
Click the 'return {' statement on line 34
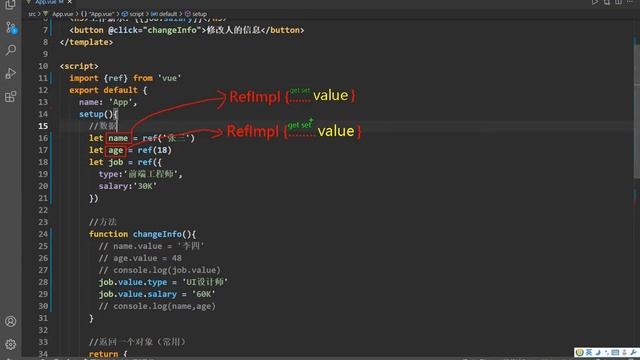pyautogui.click(x=108, y=354)
